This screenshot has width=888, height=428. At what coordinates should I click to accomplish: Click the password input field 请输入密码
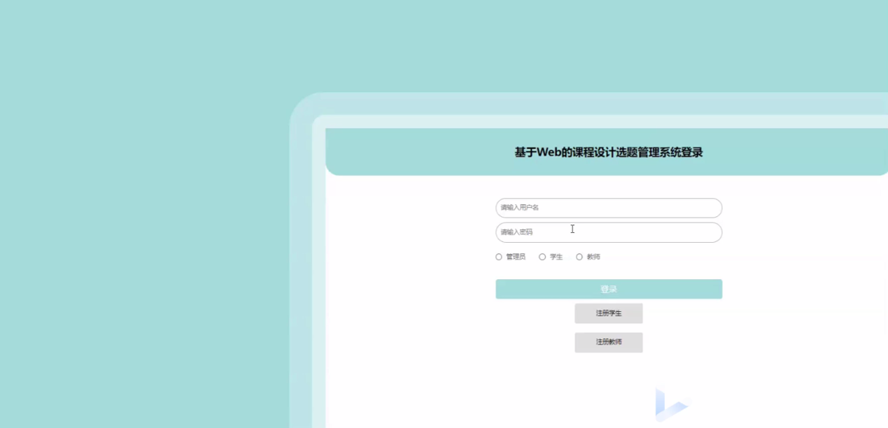(609, 232)
